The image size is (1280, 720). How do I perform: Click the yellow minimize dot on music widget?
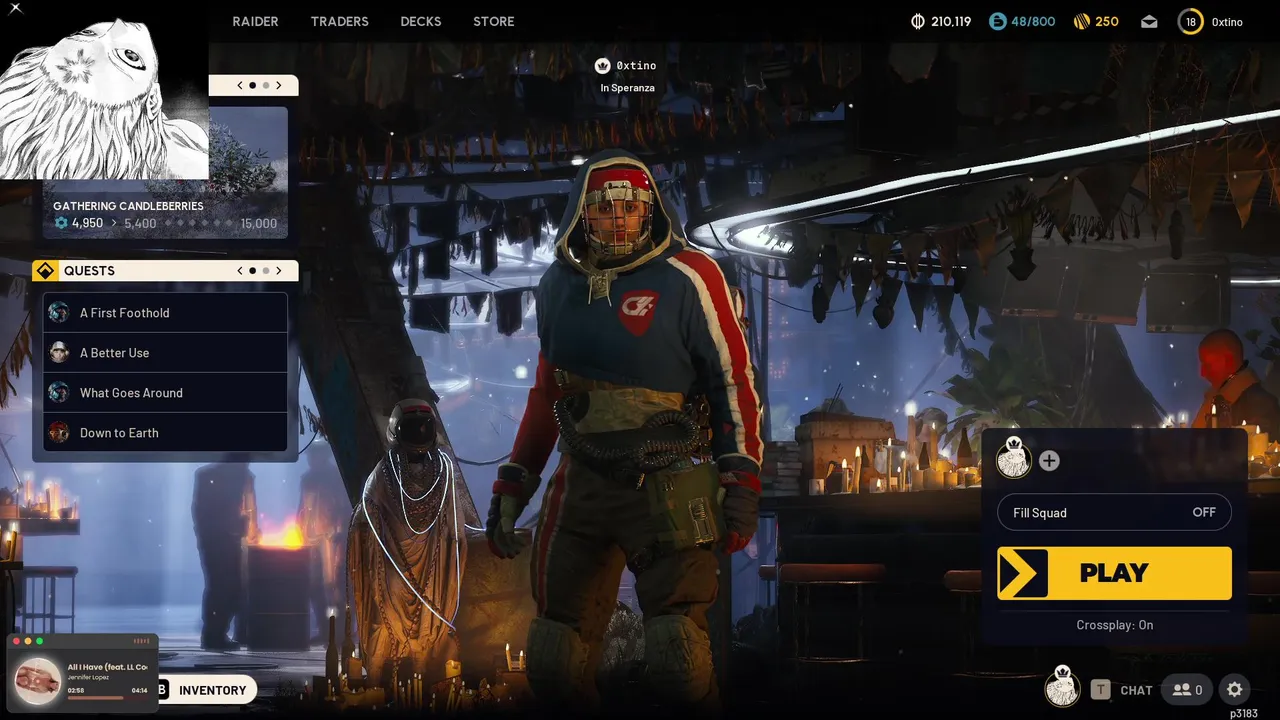(28, 640)
